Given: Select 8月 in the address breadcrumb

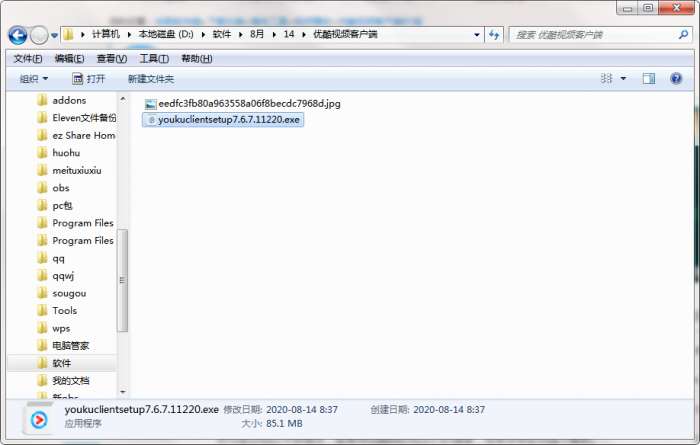Looking at the screenshot, I should [257, 34].
